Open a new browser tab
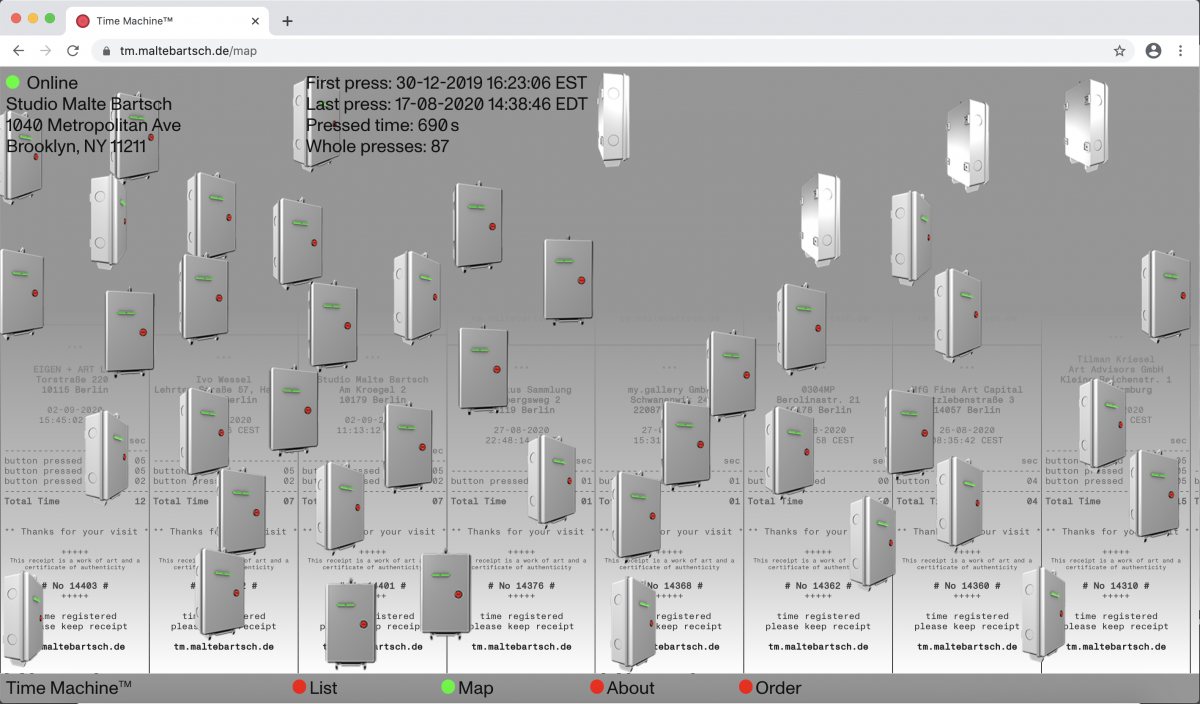This screenshot has height=704, width=1200. tap(287, 21)
